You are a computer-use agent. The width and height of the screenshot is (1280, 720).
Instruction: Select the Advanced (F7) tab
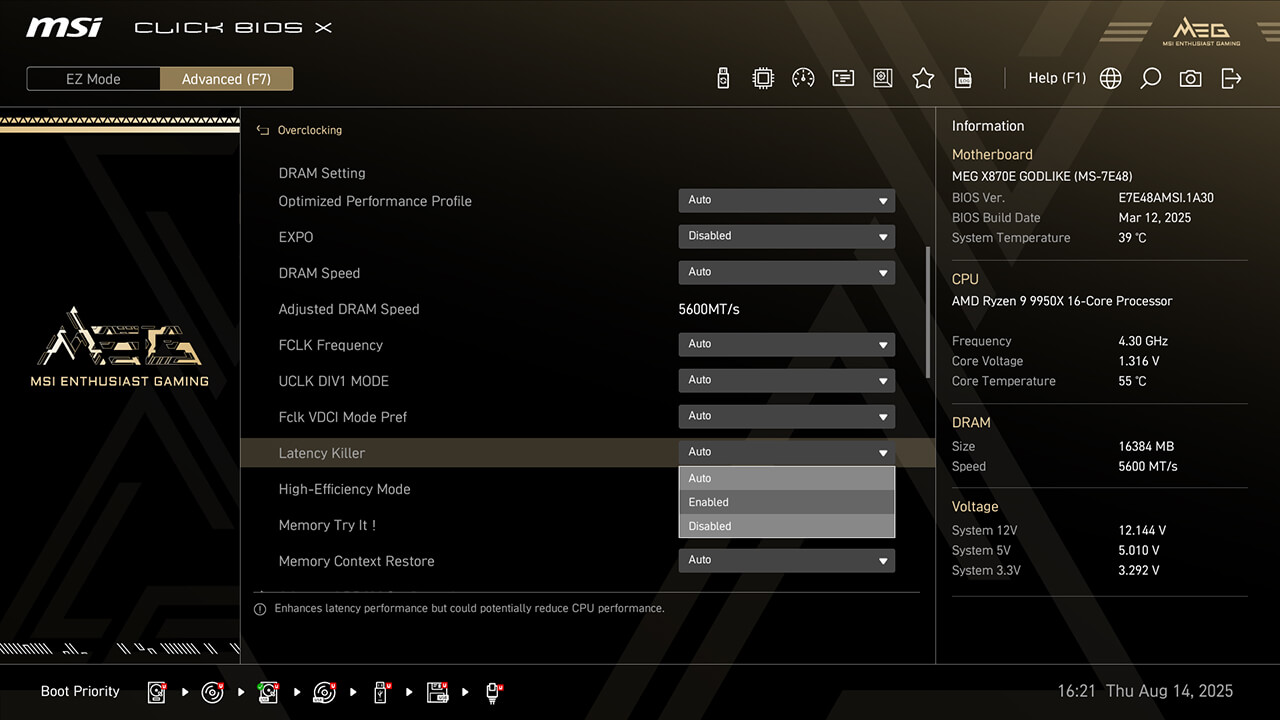coord(226,79)
